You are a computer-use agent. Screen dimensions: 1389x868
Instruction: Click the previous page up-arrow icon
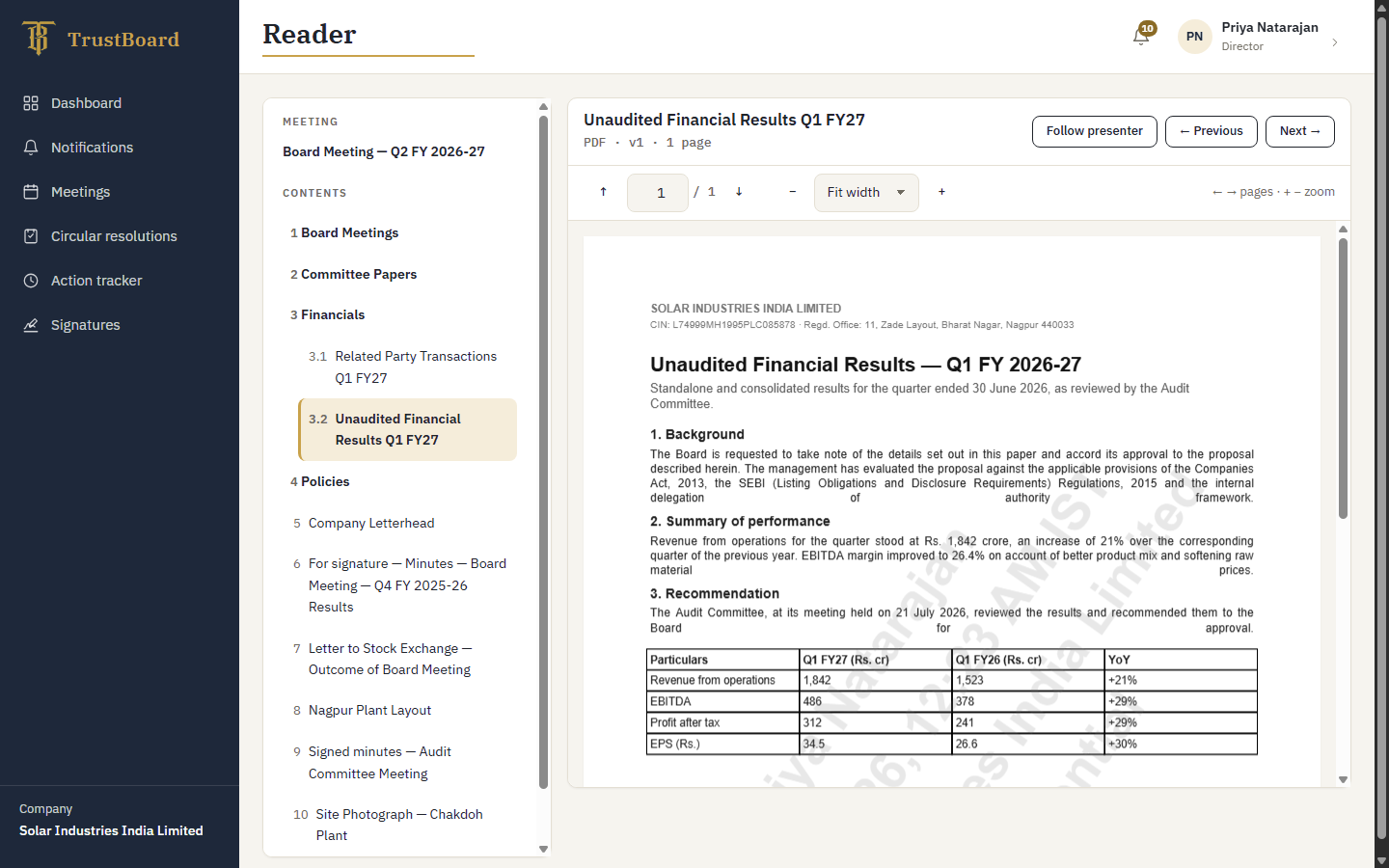[603, 192]
